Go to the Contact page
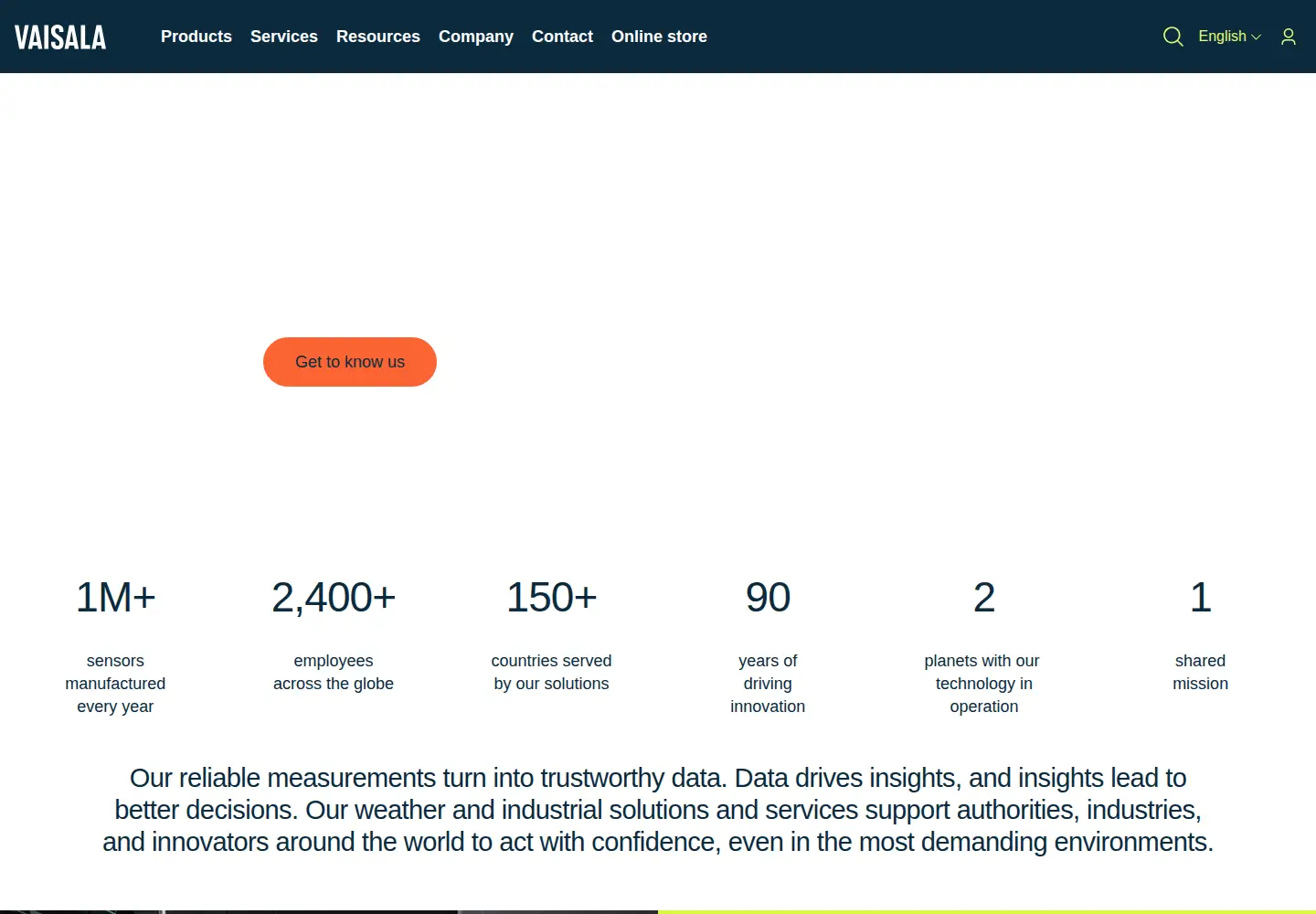 coord(562,37)
